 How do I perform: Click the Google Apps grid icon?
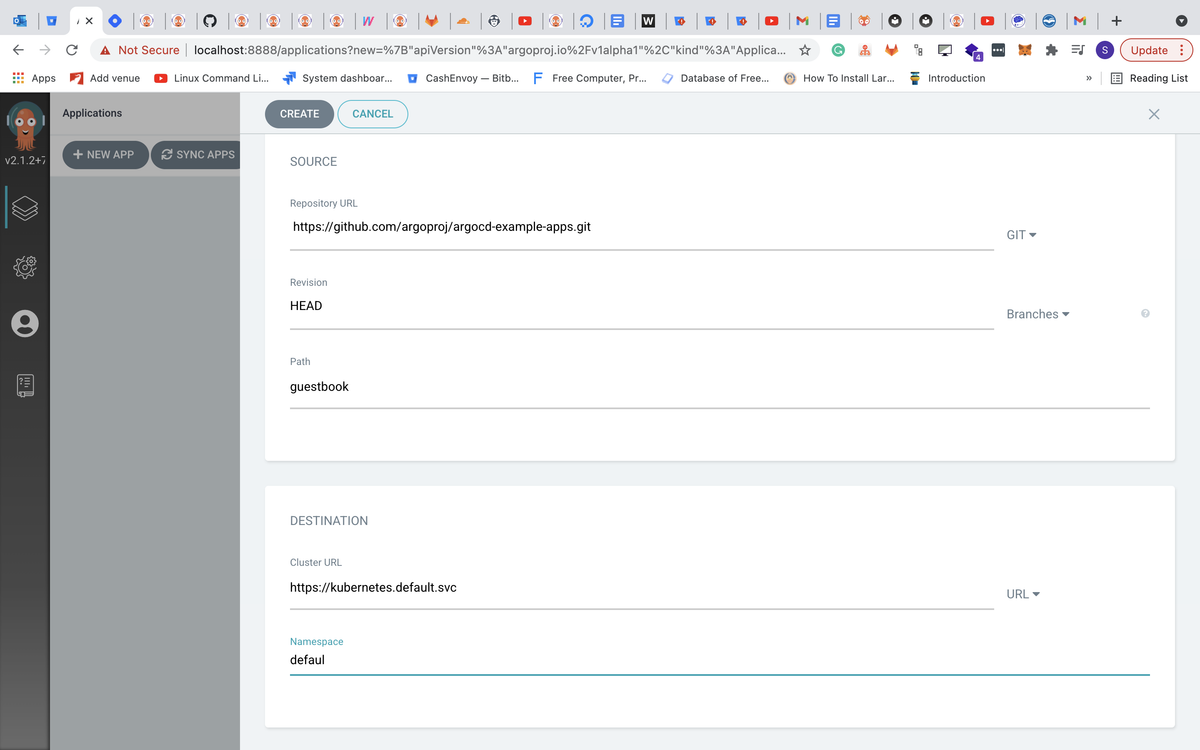(x=18, y=78)
